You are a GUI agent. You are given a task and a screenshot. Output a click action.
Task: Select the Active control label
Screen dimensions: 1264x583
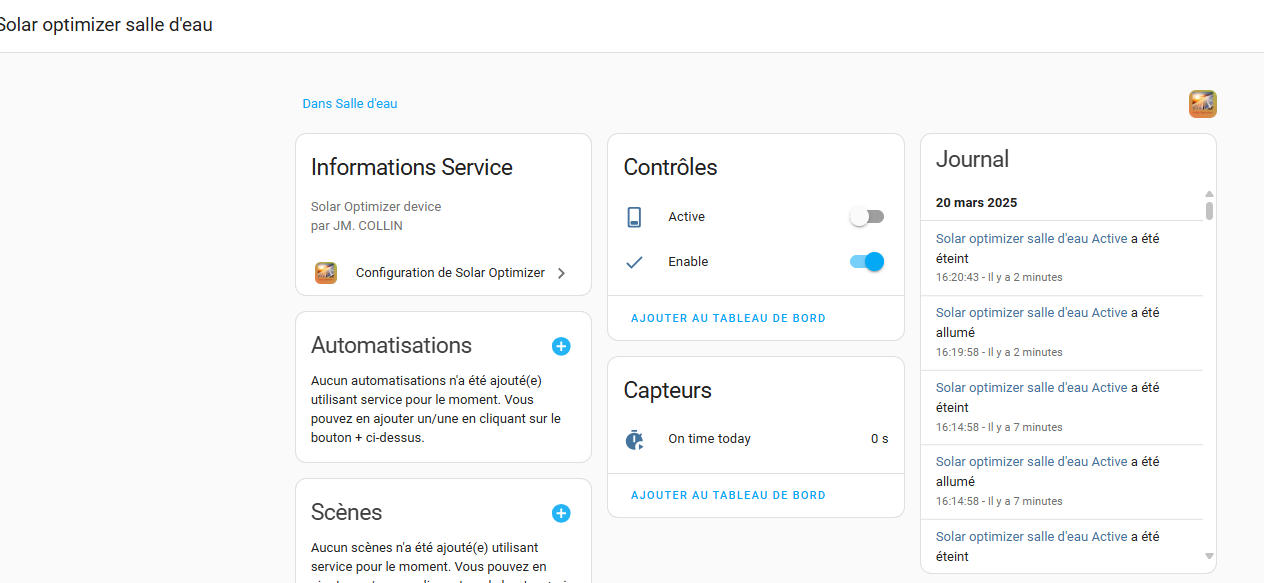click(686, 217)
